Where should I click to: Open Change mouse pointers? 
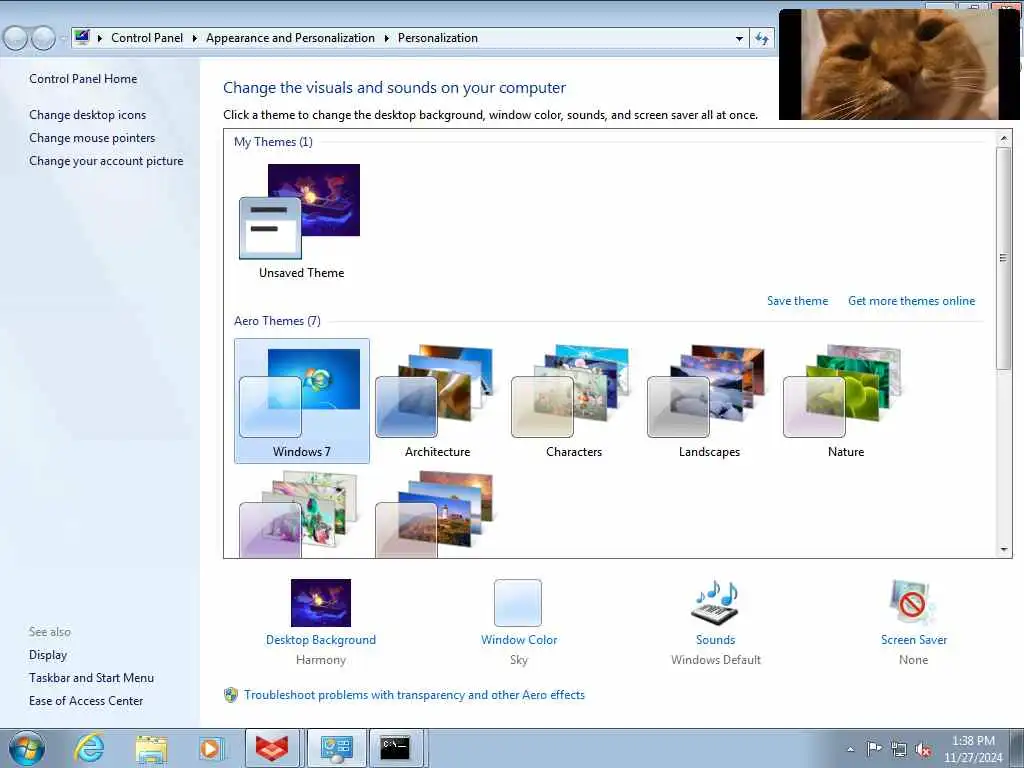92,138
